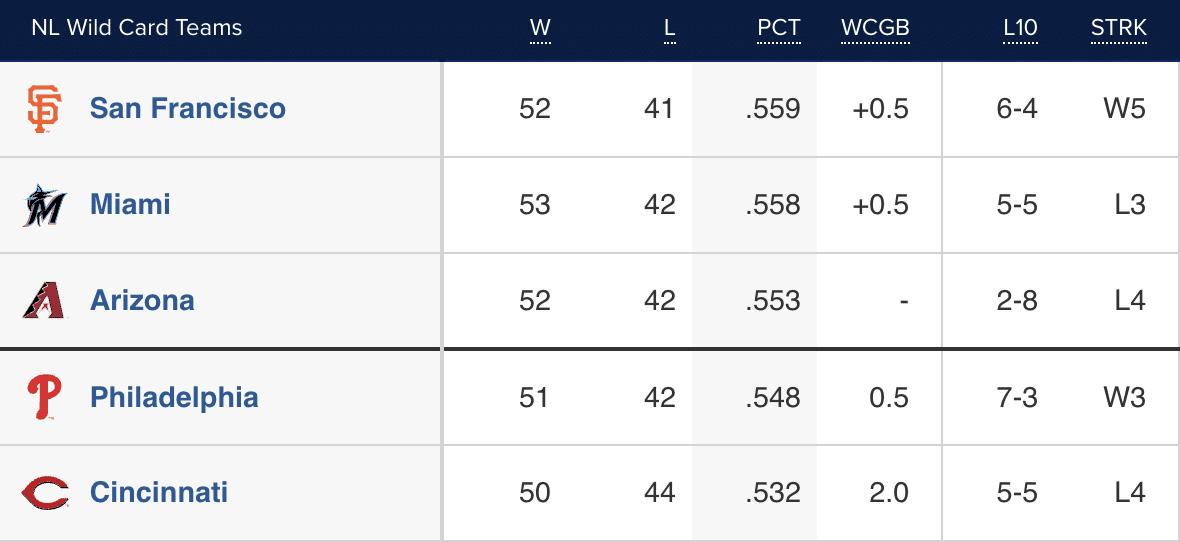Click Cincinnati's .532 winning percentage
The image size is (1180, 542).
pos(772,492)
